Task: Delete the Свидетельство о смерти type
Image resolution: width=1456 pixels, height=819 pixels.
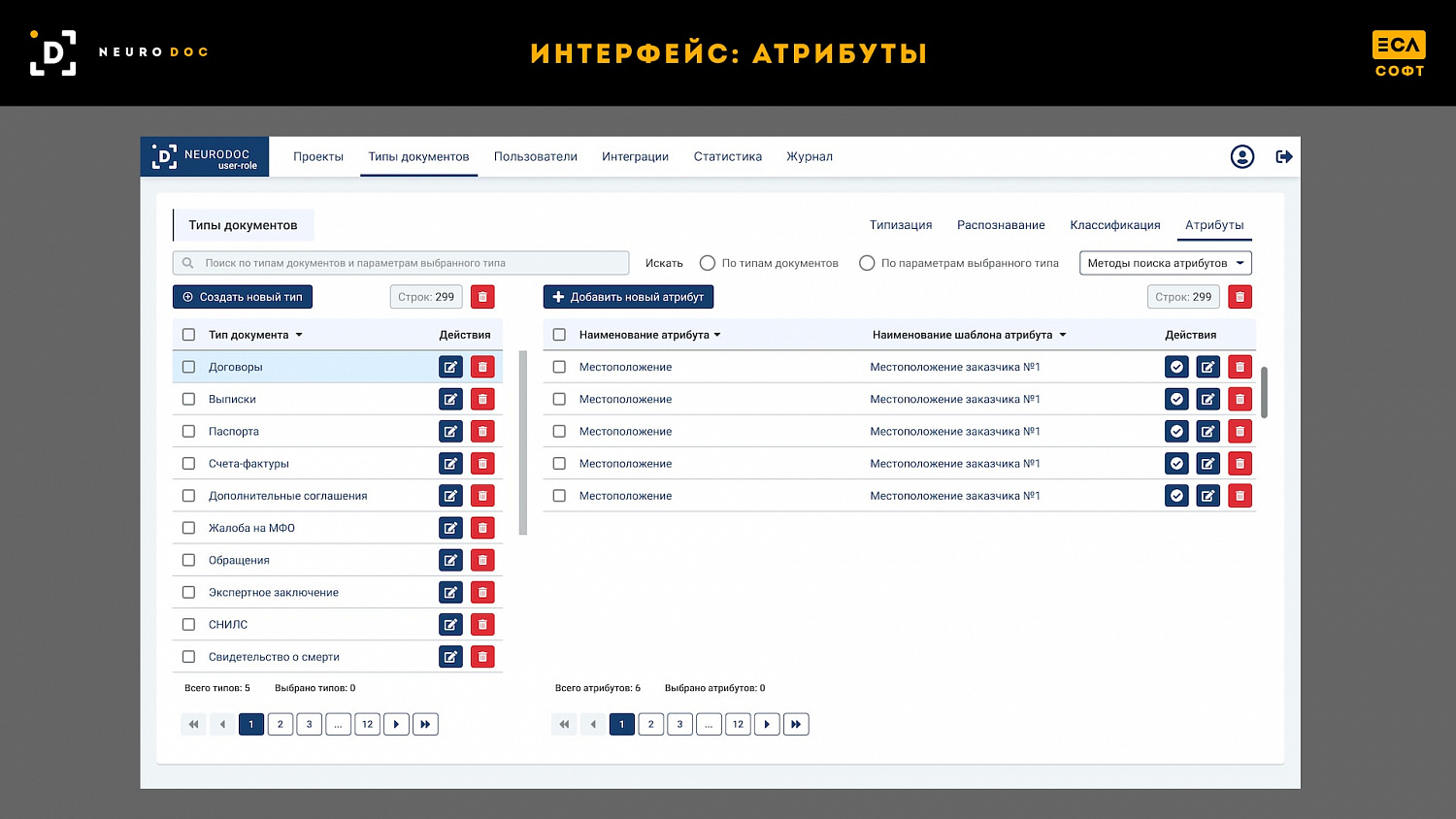Action: 482,657
